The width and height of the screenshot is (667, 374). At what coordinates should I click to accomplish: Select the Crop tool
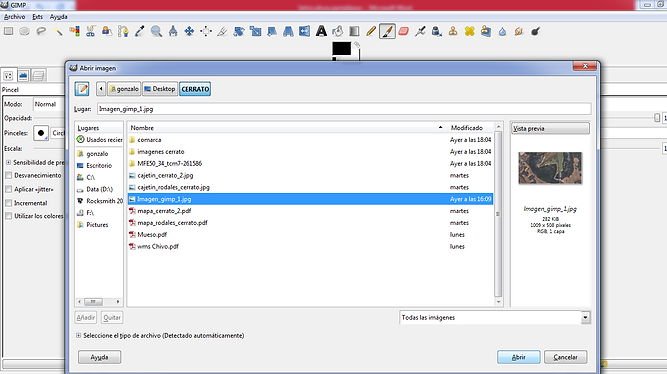tap(222, 31)
